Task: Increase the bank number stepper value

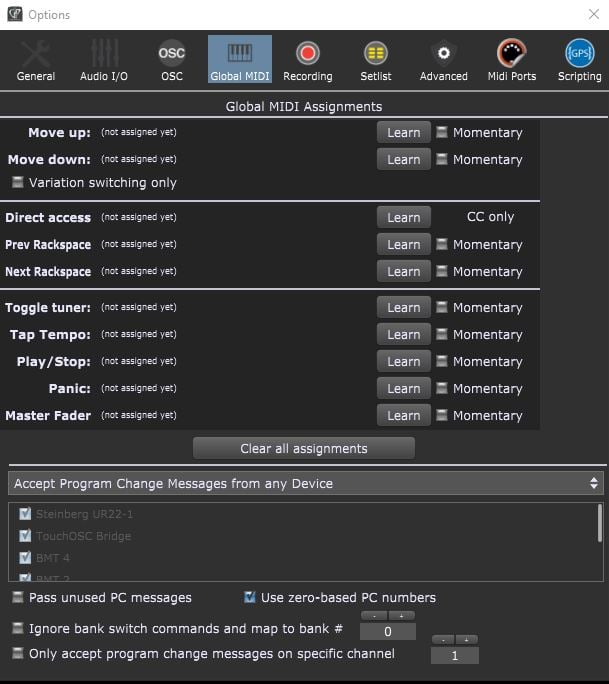Action: click(401, 616)
